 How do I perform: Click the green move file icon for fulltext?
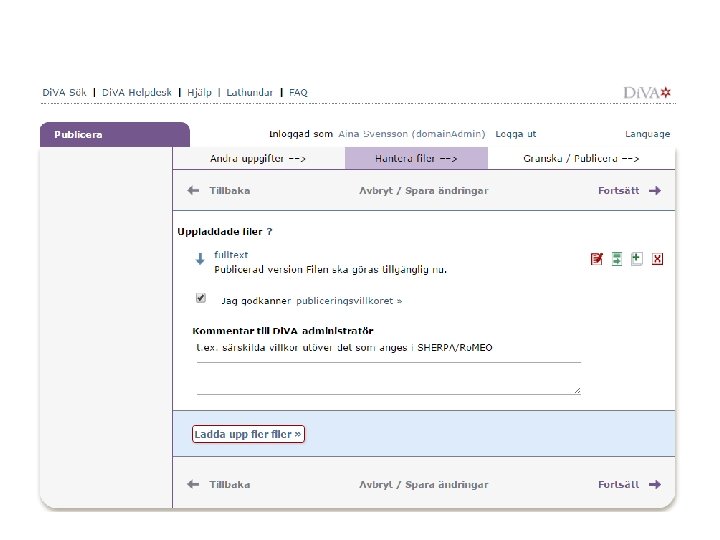tap(617, 259)
